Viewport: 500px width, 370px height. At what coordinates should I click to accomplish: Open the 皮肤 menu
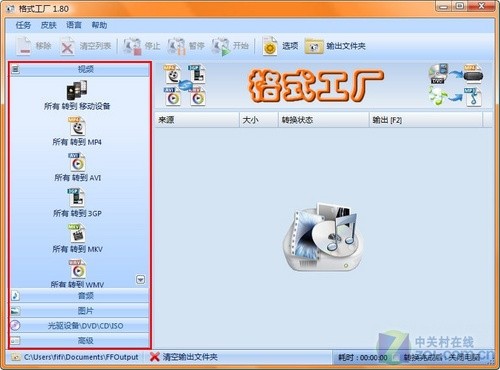49,25
